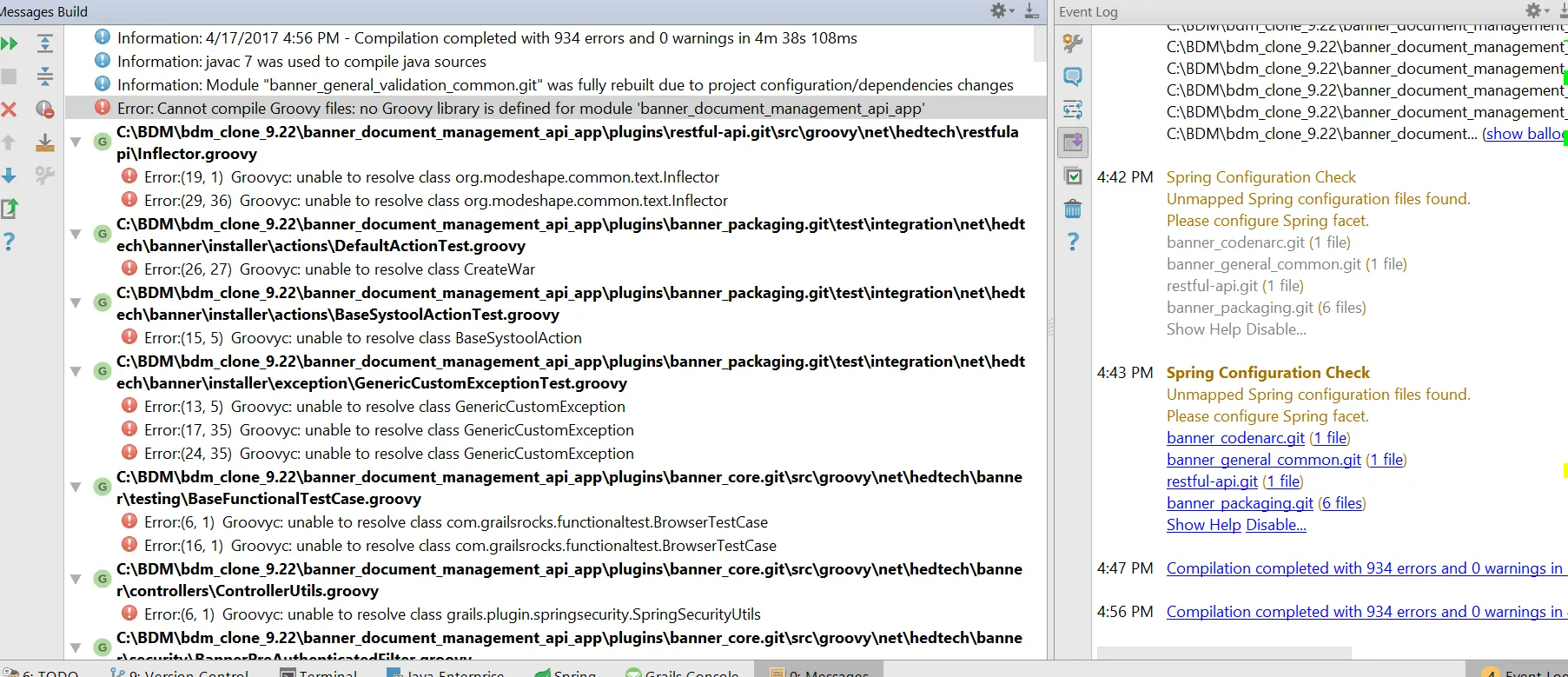The image size is (1568, 677).
Task: Click info icon on 'javac 7 was used' row
Action: (103, 61)
